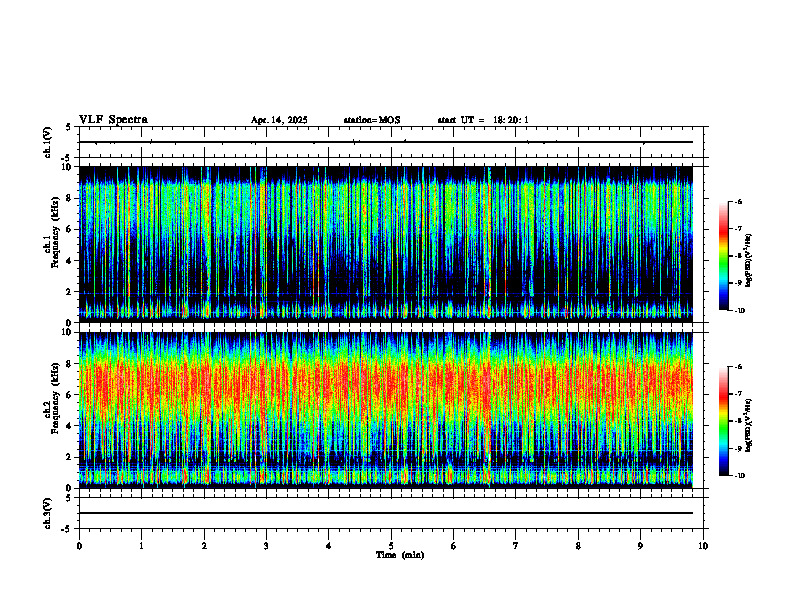Click the "10" tick on the time axis
792x612 pixels.
(703, 546)
